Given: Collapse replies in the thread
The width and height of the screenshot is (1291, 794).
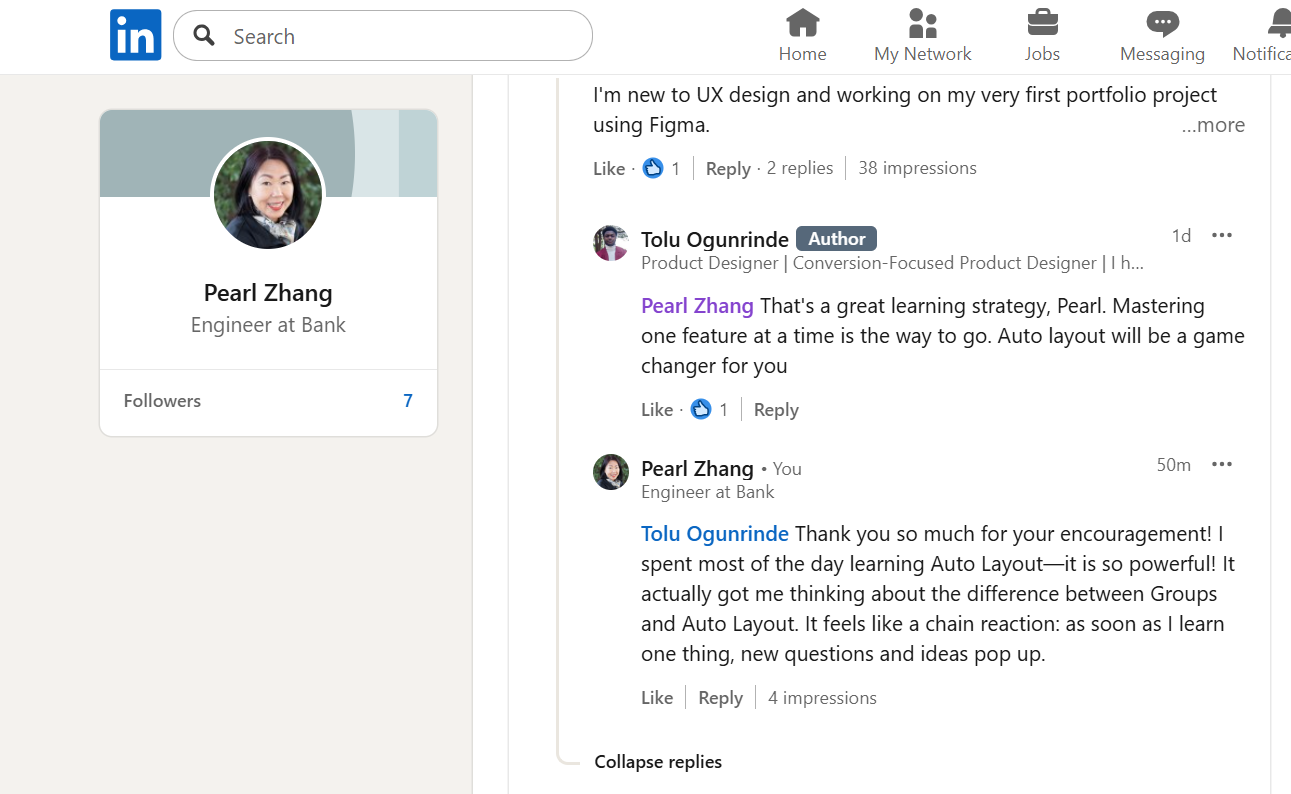Looking at the screenshot, I should (x=658, y=762).
